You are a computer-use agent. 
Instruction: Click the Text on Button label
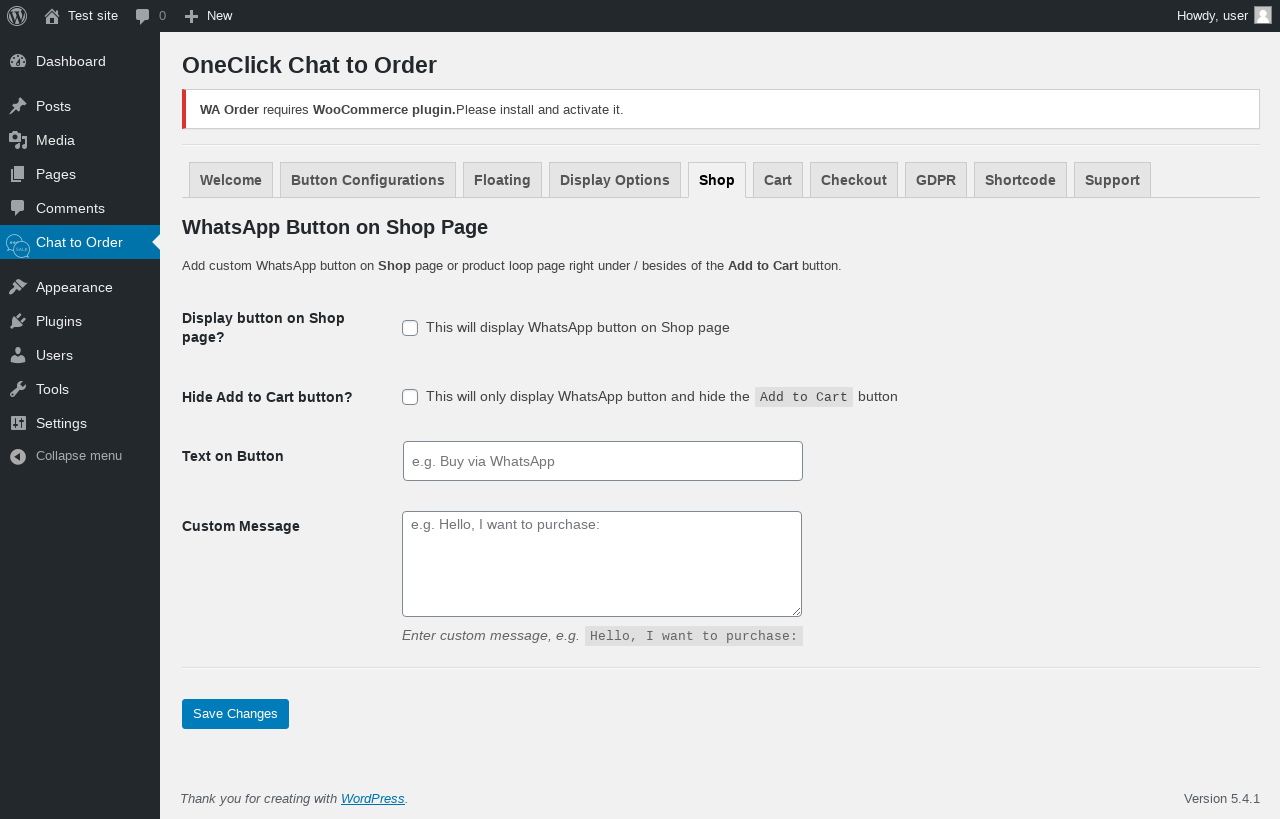(233, 456)
